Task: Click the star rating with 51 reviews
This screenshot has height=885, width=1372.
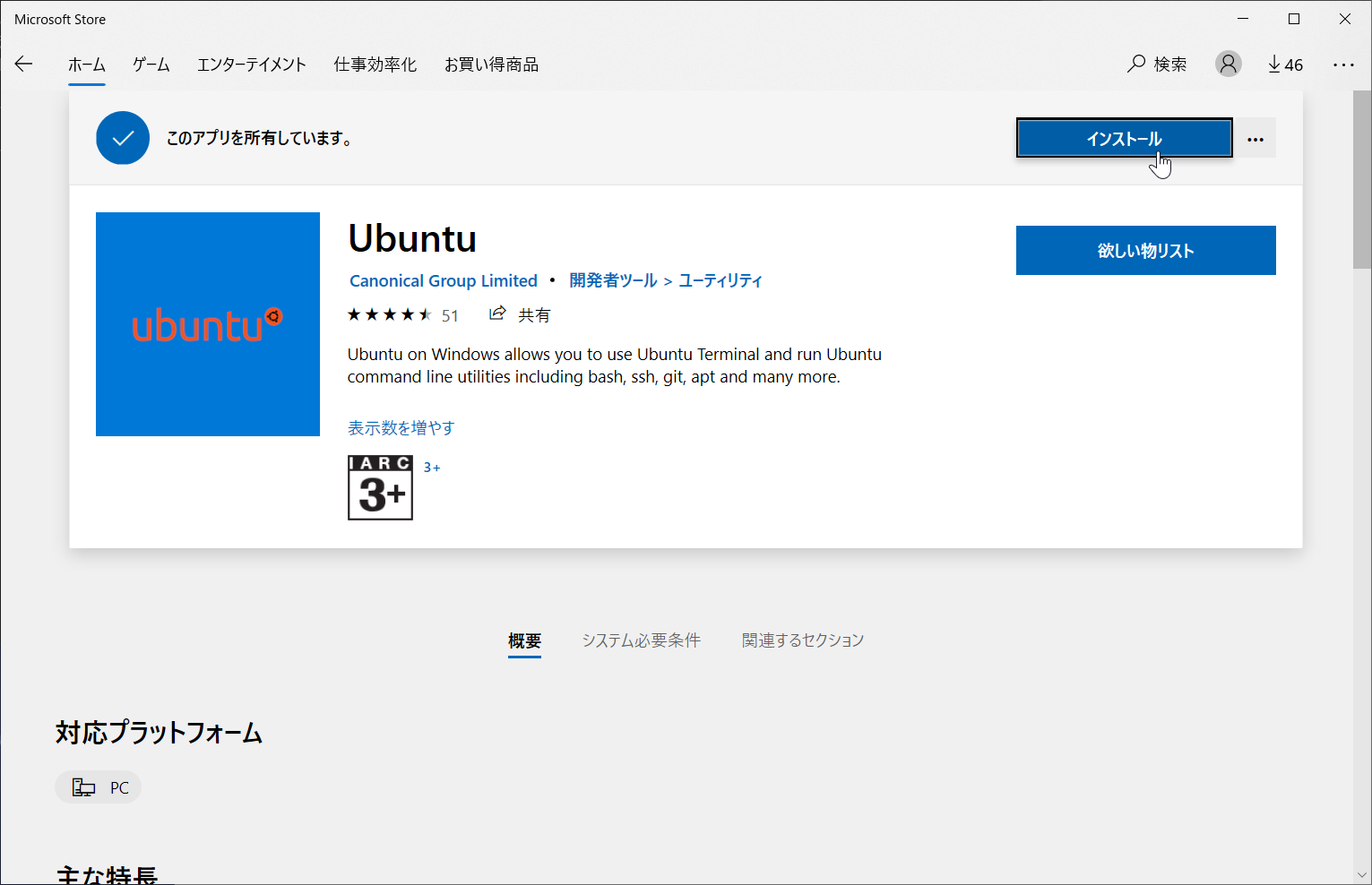Action: click(403, 314)
